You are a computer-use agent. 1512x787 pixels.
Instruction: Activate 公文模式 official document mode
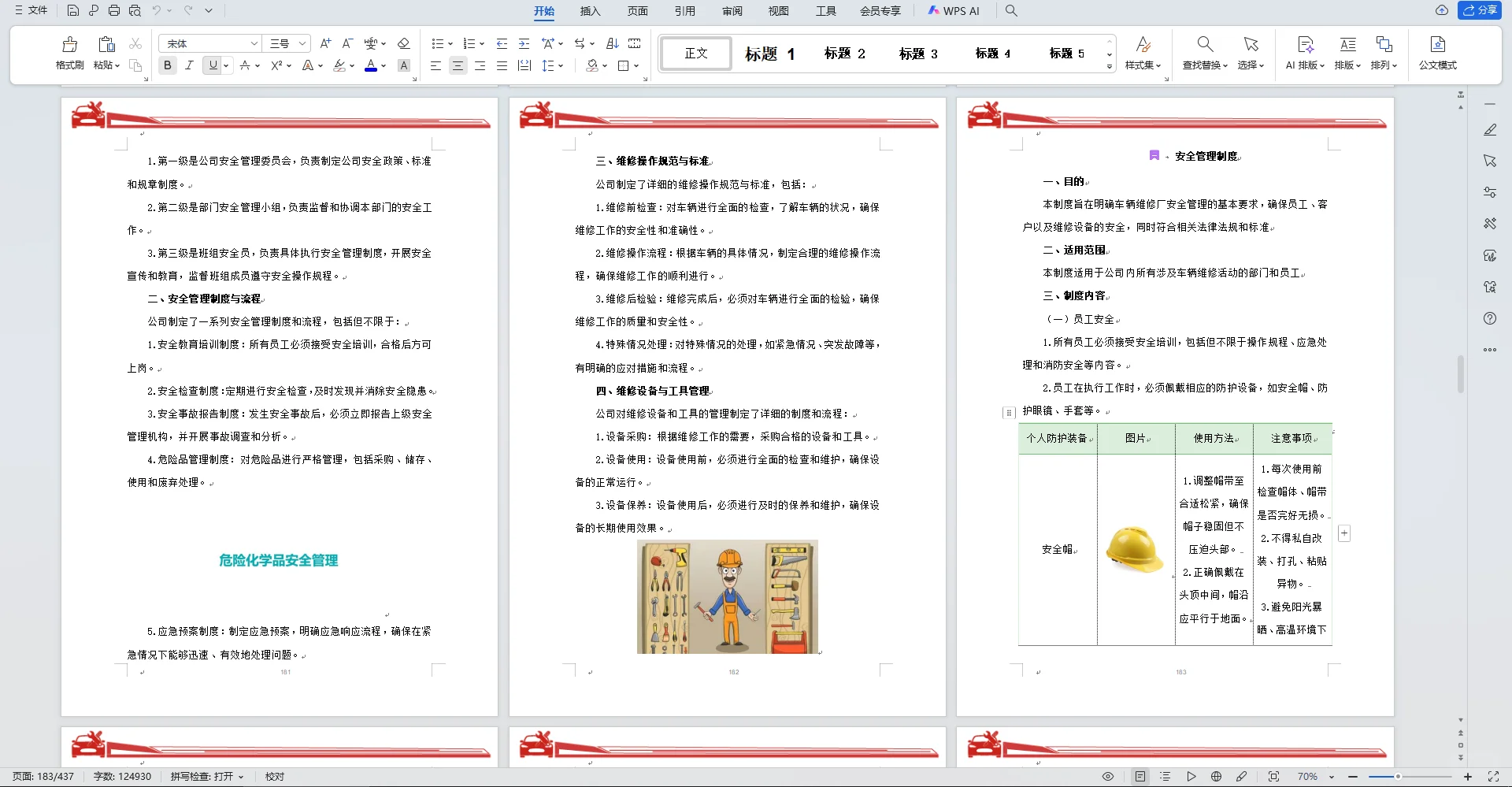point(1437,53)
